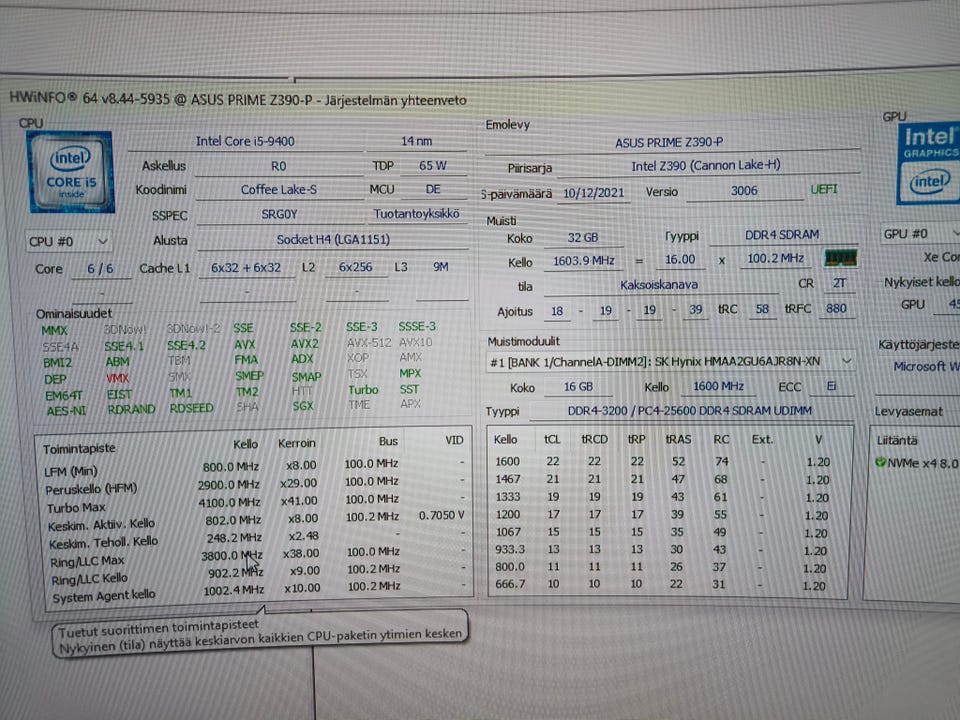
Task: Click the memory multiplier 16.00
Action: coord(680,260)
